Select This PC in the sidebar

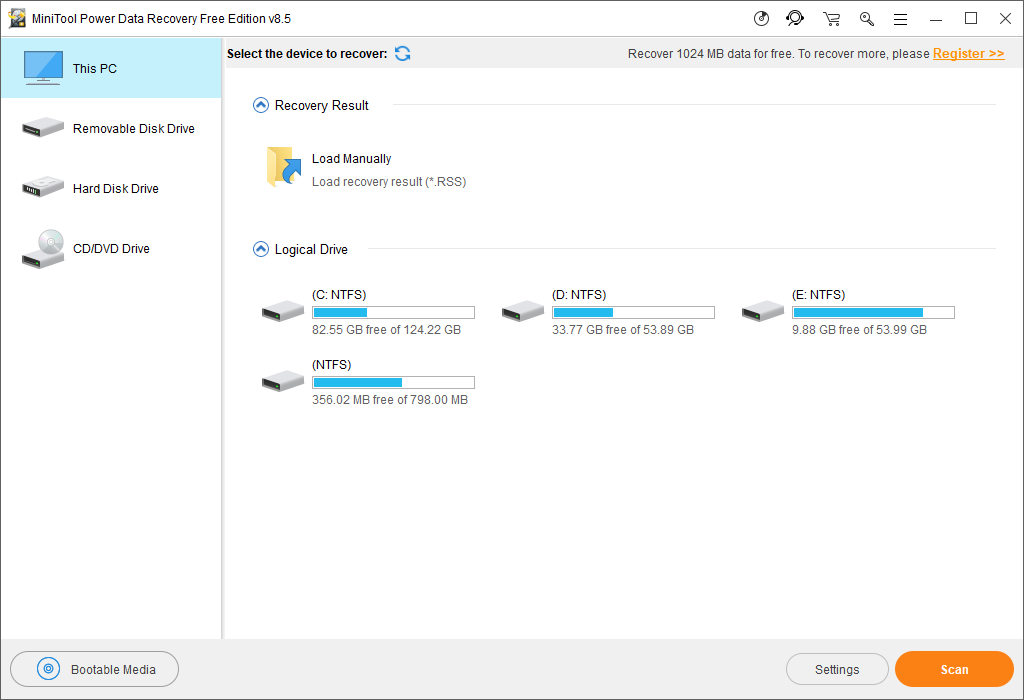click(111, 69)
